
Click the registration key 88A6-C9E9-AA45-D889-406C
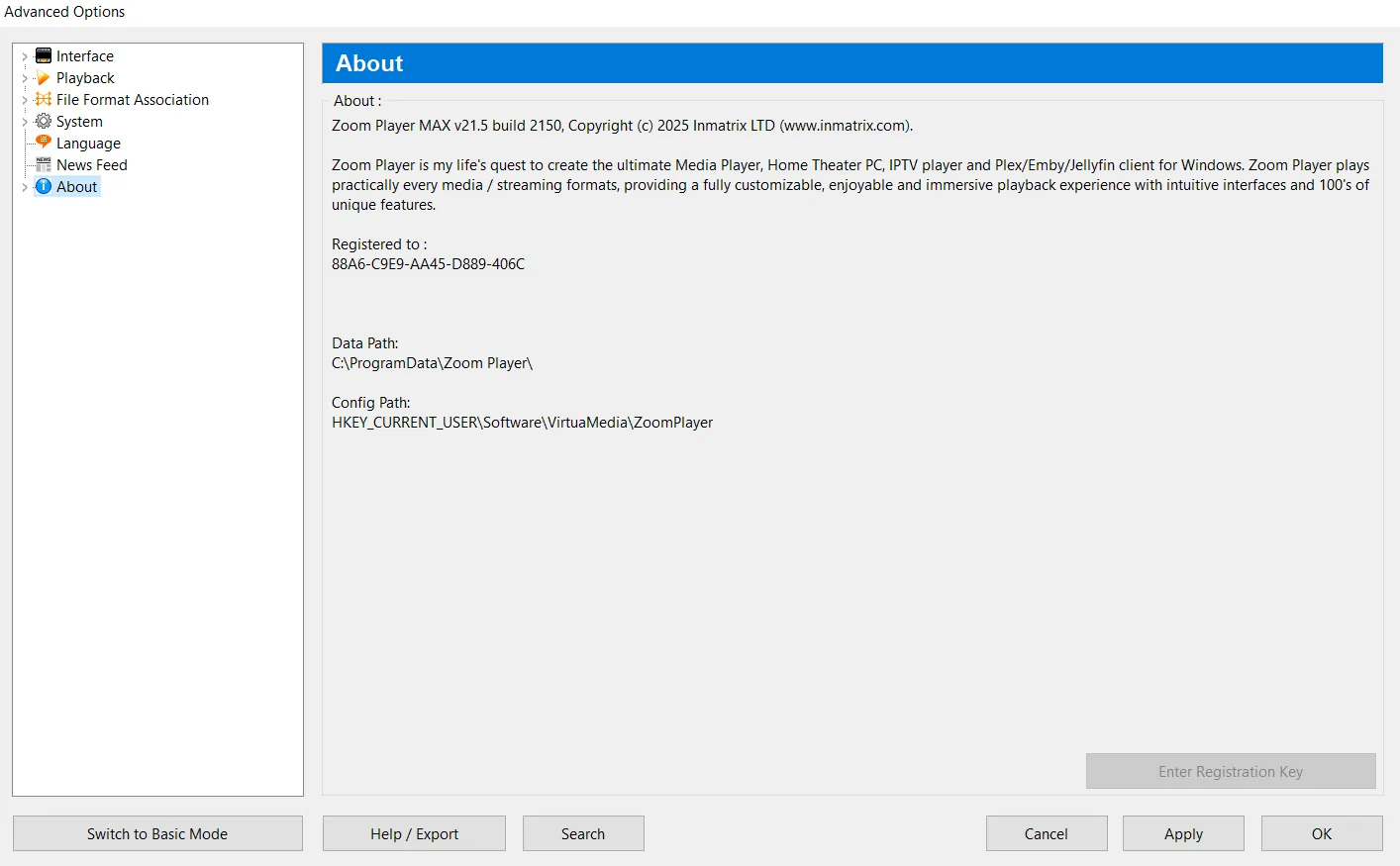coord(429,264)
